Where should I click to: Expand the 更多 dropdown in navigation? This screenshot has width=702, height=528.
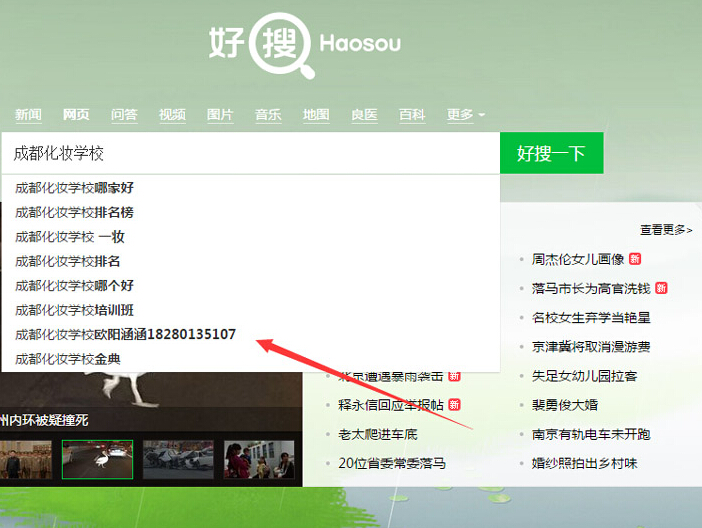[465, 115]
